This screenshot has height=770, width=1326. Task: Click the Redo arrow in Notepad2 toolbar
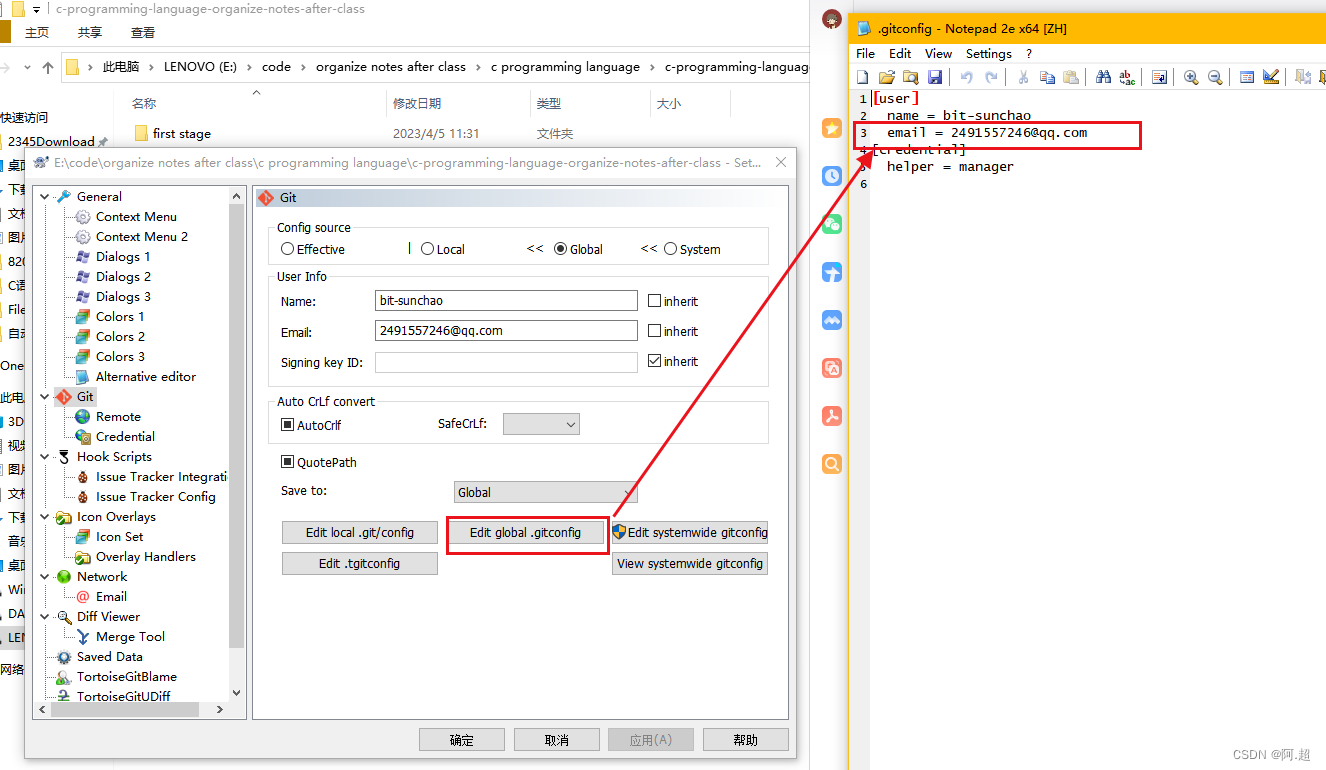(x=991, y=77)
